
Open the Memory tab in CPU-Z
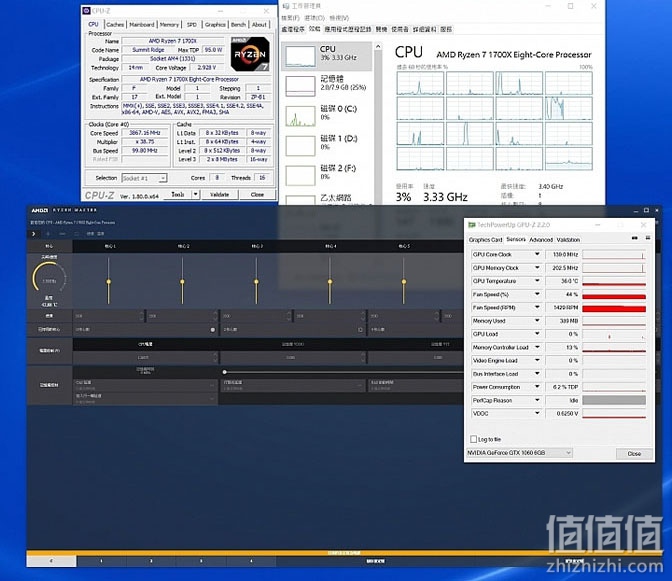click(x=169, y=25)
